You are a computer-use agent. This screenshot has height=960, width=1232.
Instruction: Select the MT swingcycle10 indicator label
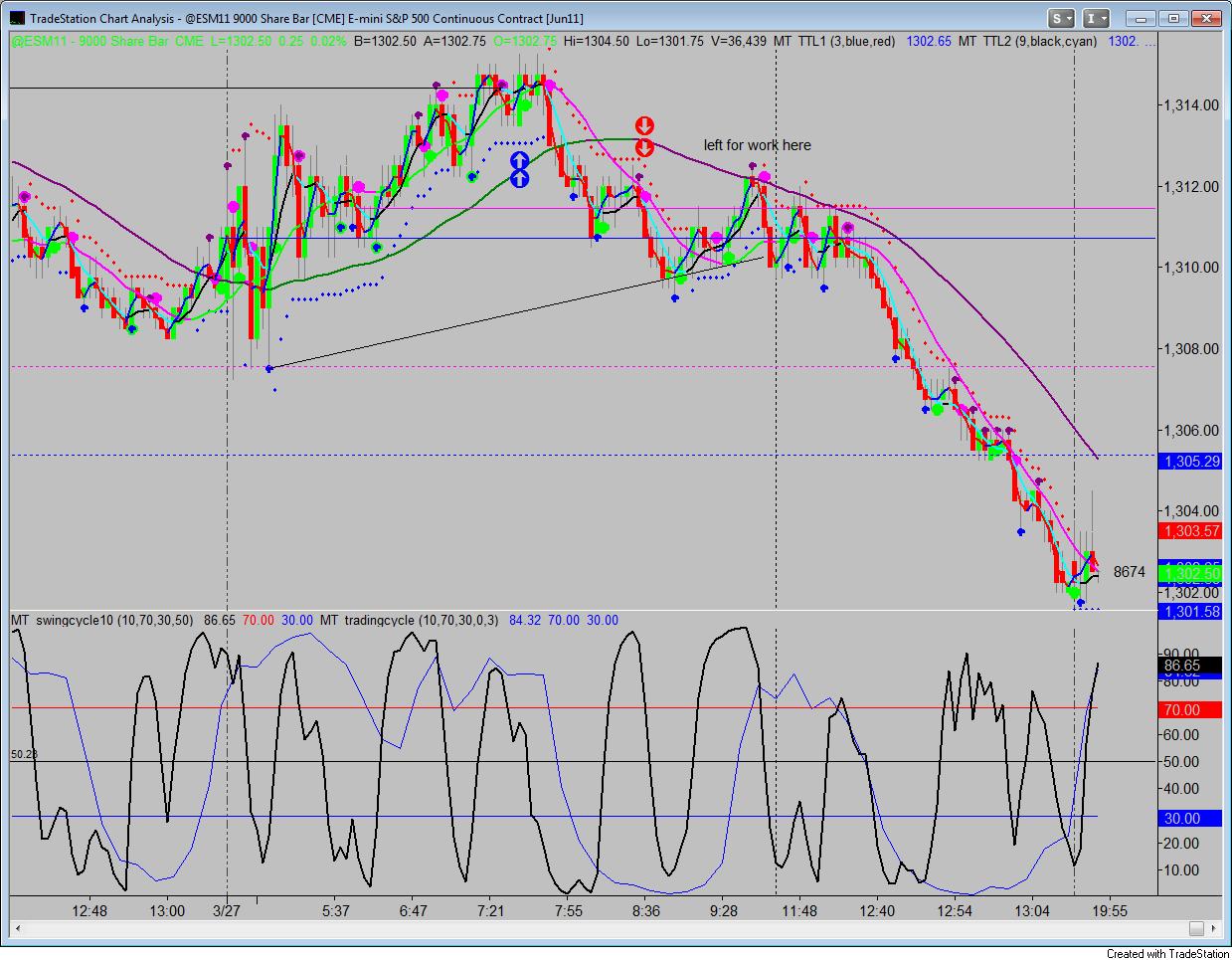pos(103,620)
